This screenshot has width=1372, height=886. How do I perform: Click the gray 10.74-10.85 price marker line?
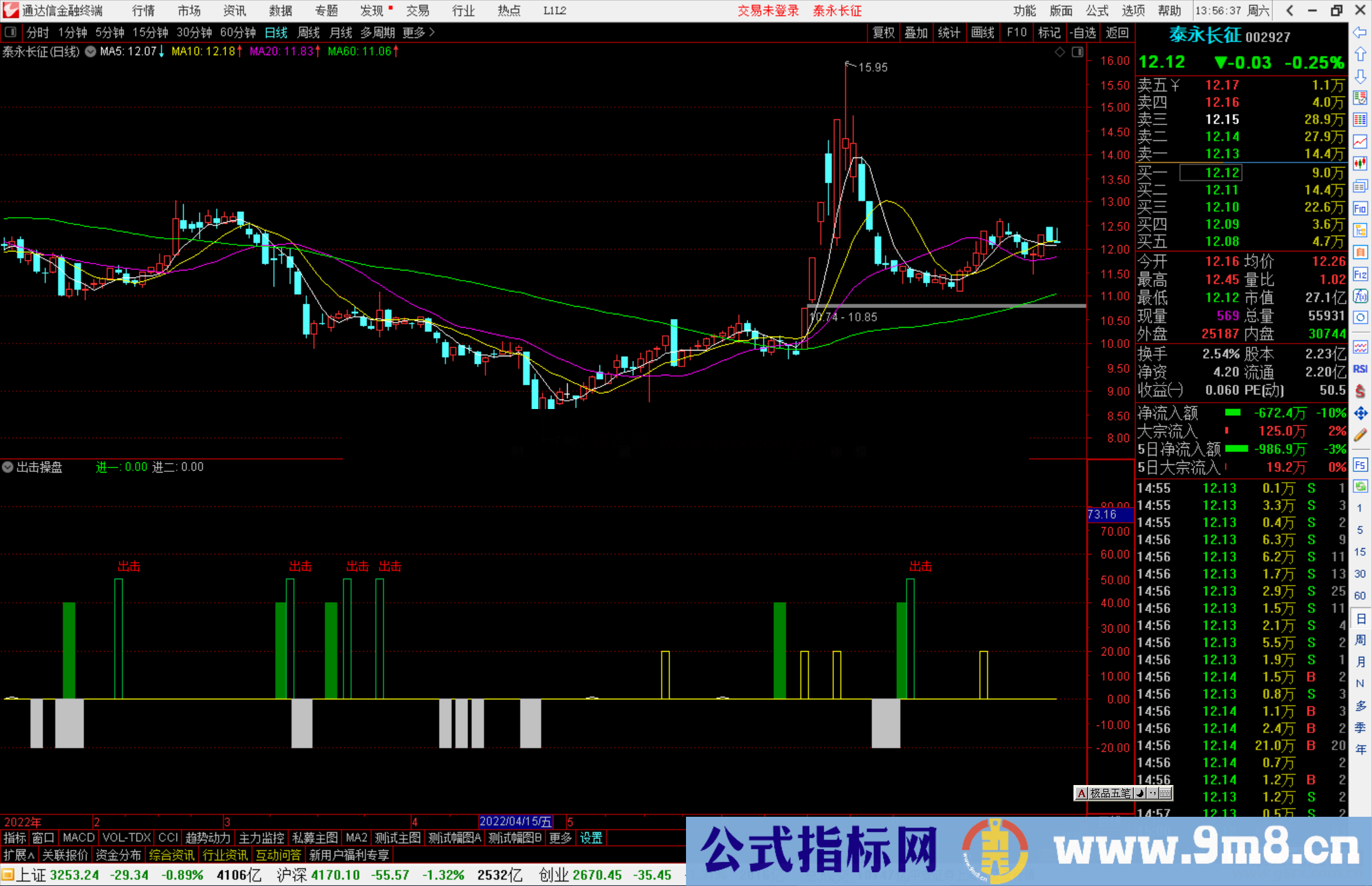[946, 306]
